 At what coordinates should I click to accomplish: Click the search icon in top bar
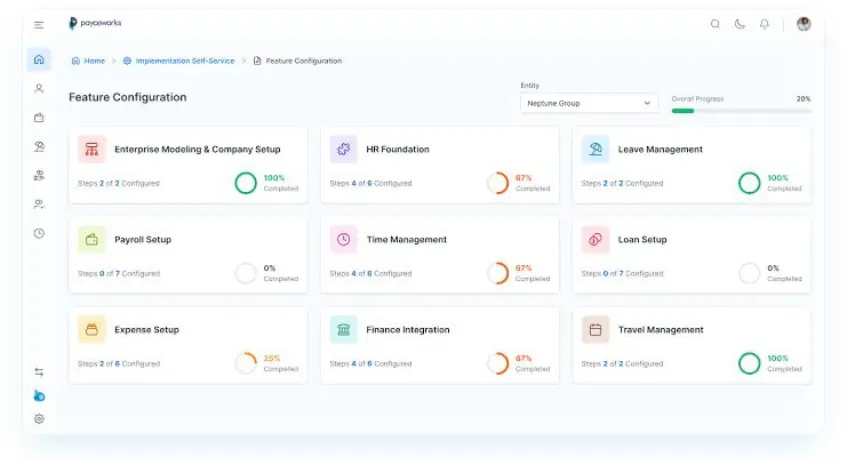click(715, 24)
